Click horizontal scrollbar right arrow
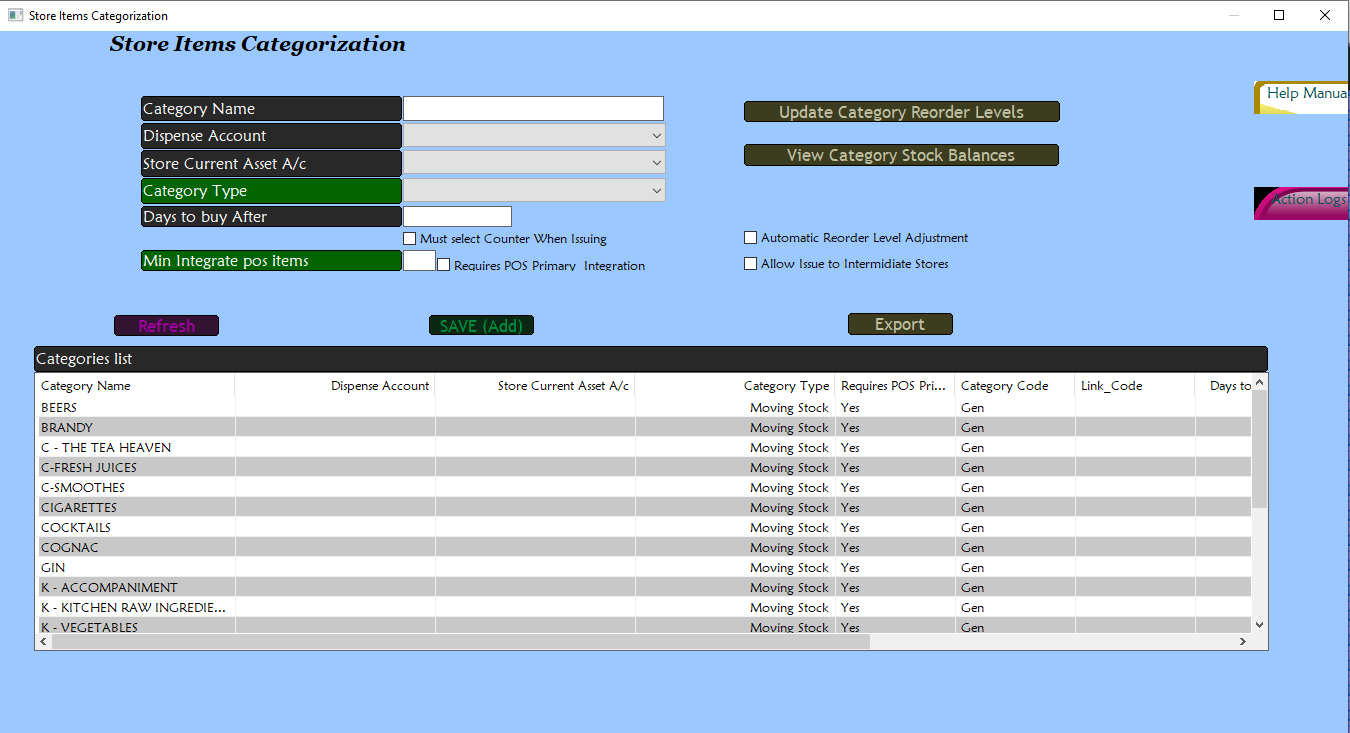Screen dimensions: 1350x733 point(1243,642)
